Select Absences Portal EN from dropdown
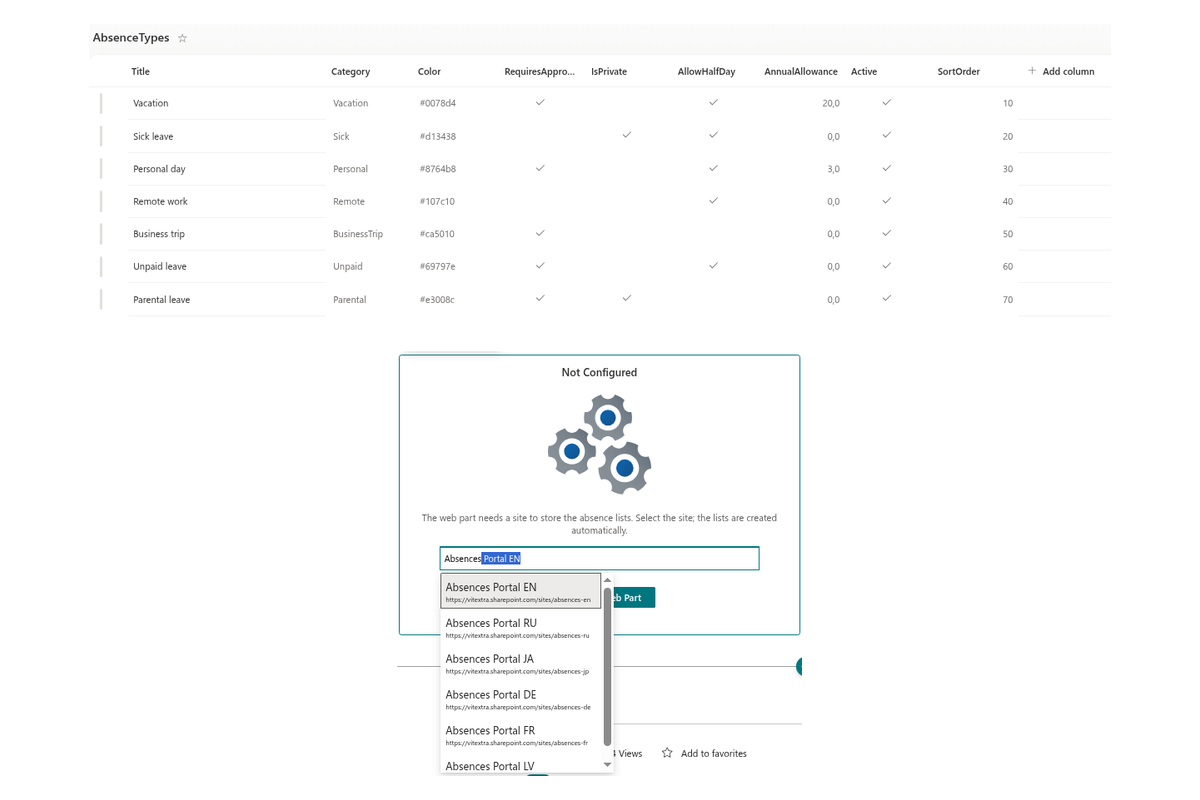 tap(521, 591)
